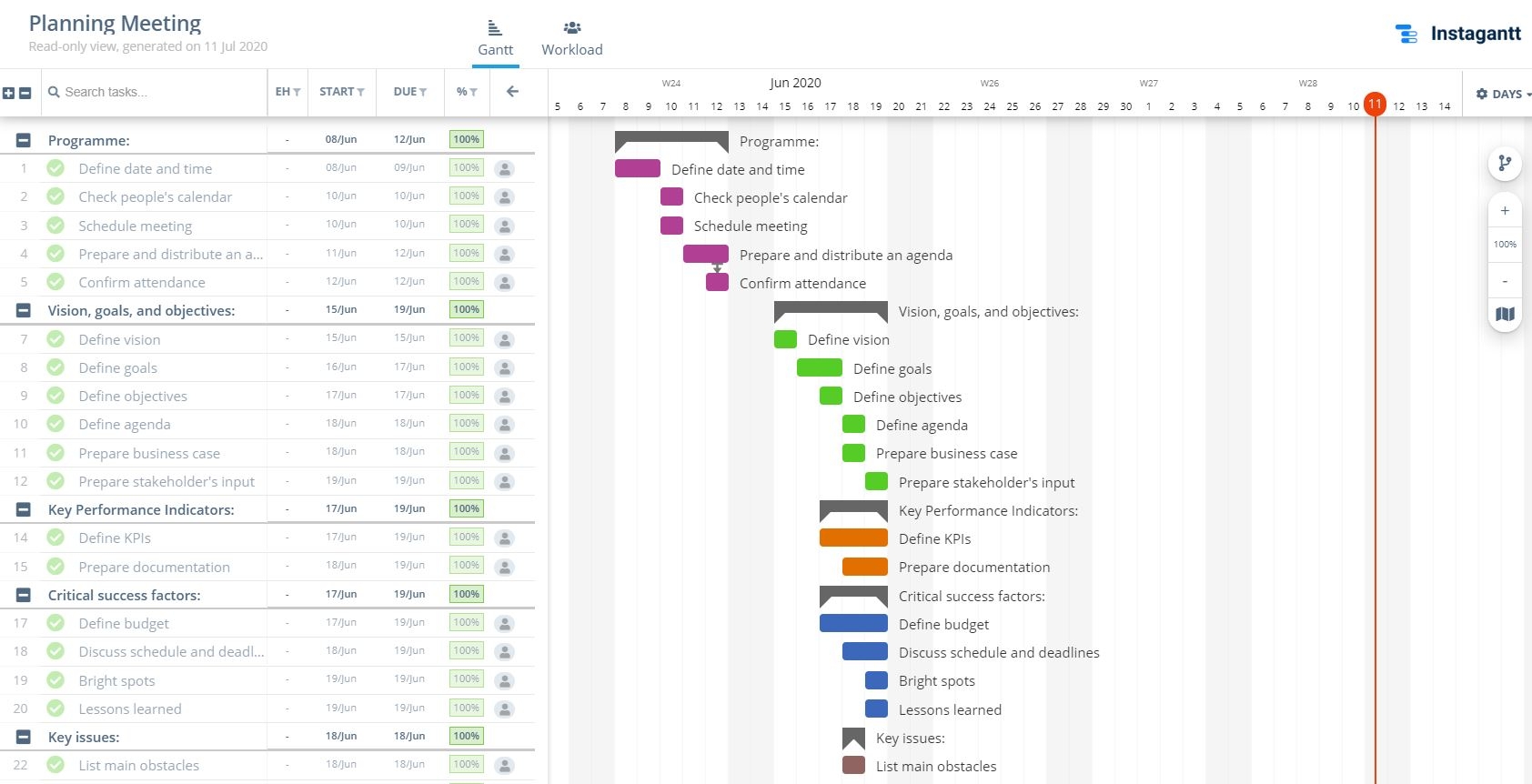The width and height of the screenshot is (1532, 784).
Task: Open the dependencies branch icon on right
Action: [x=1505, y=164]
